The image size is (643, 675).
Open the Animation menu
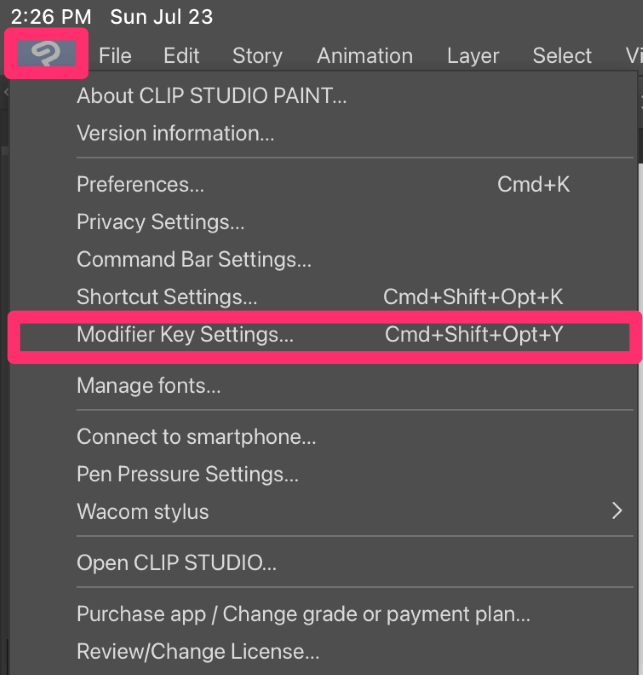(365, 56)
